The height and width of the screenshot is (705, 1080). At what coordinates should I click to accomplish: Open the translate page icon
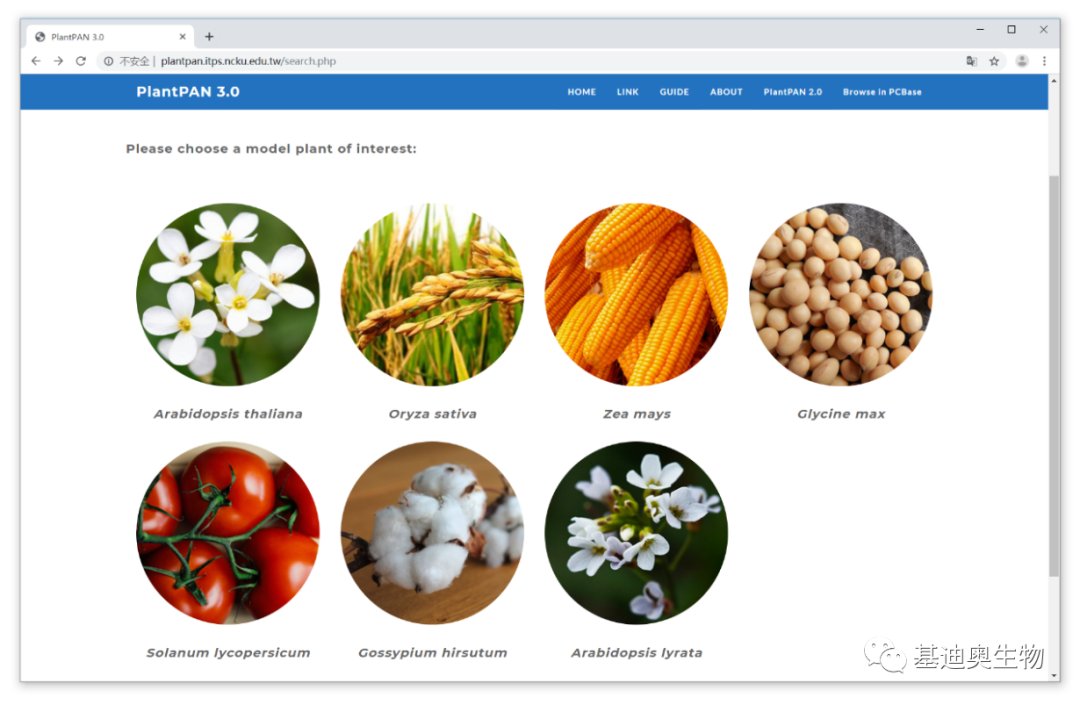pos(971,61)
